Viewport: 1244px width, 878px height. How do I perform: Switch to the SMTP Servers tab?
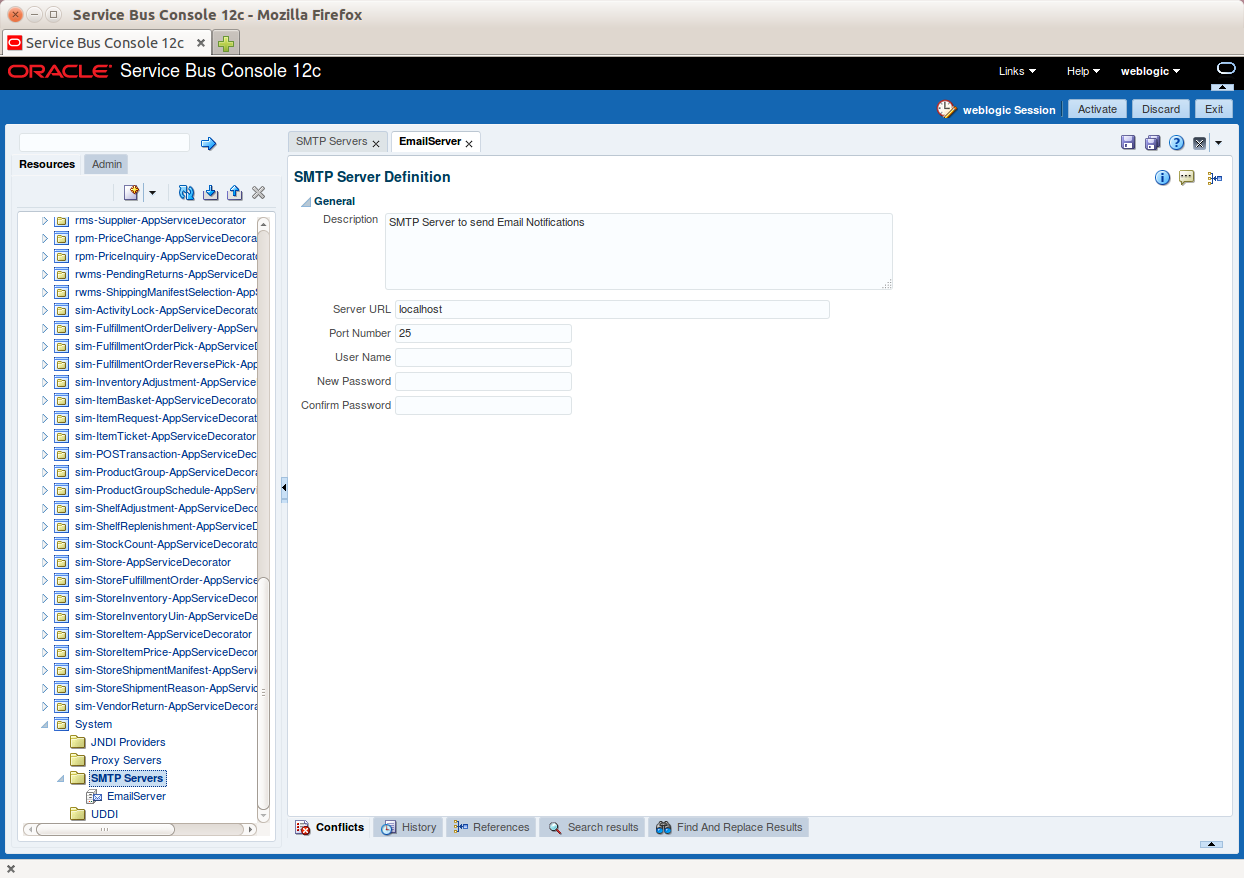[x=331, y=142]
